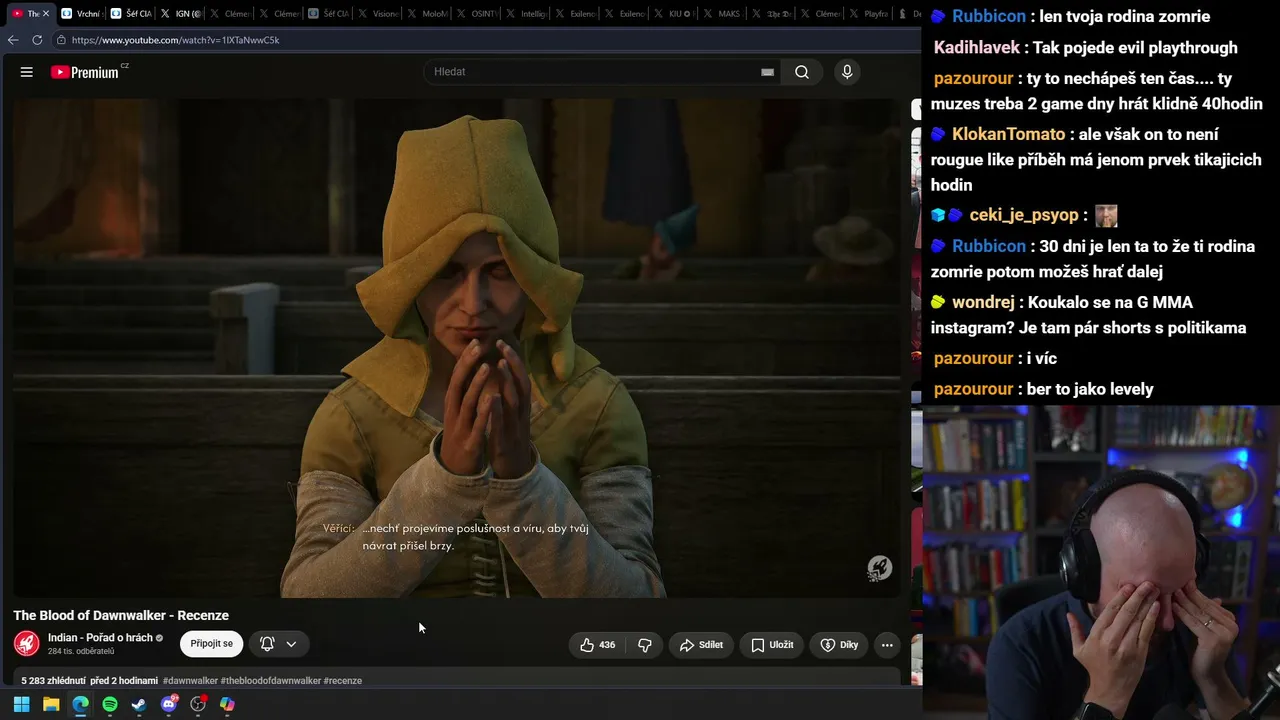Click the emote in ceki_je_psyop's chat message
1280x720 pixels.
(1106, 216)
